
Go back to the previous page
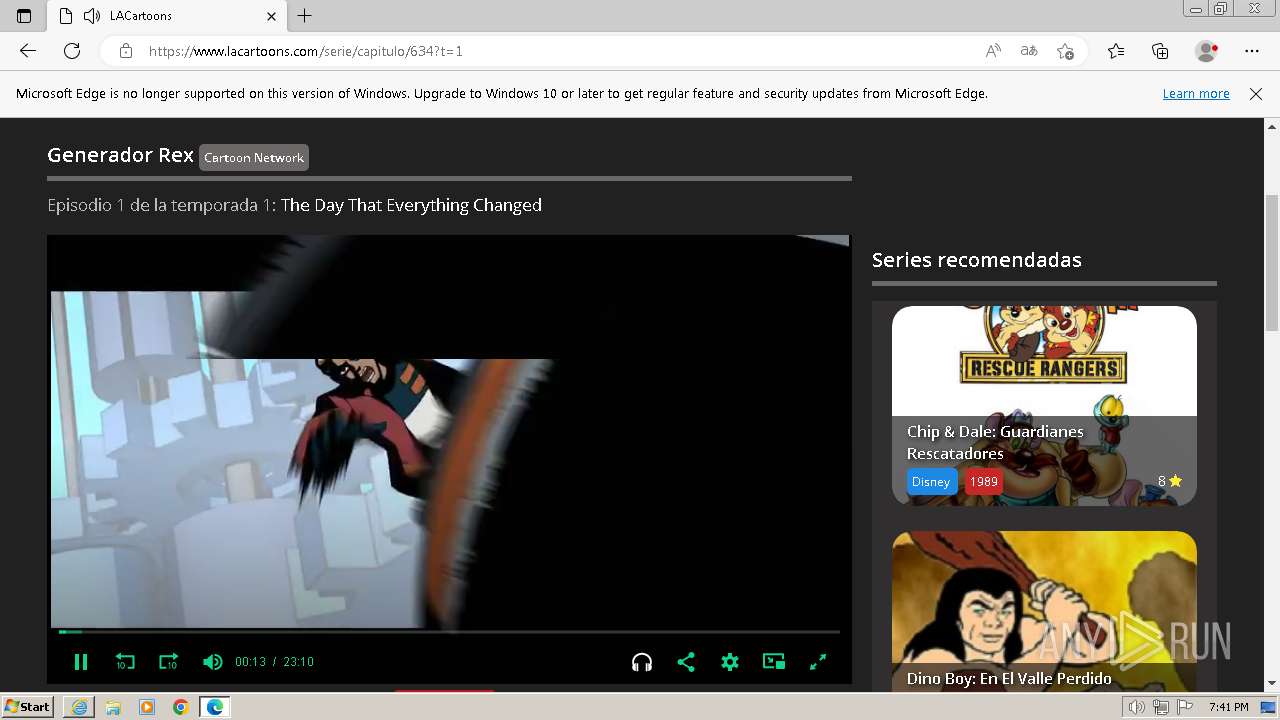pyautogui.click(x=28, y=51)
